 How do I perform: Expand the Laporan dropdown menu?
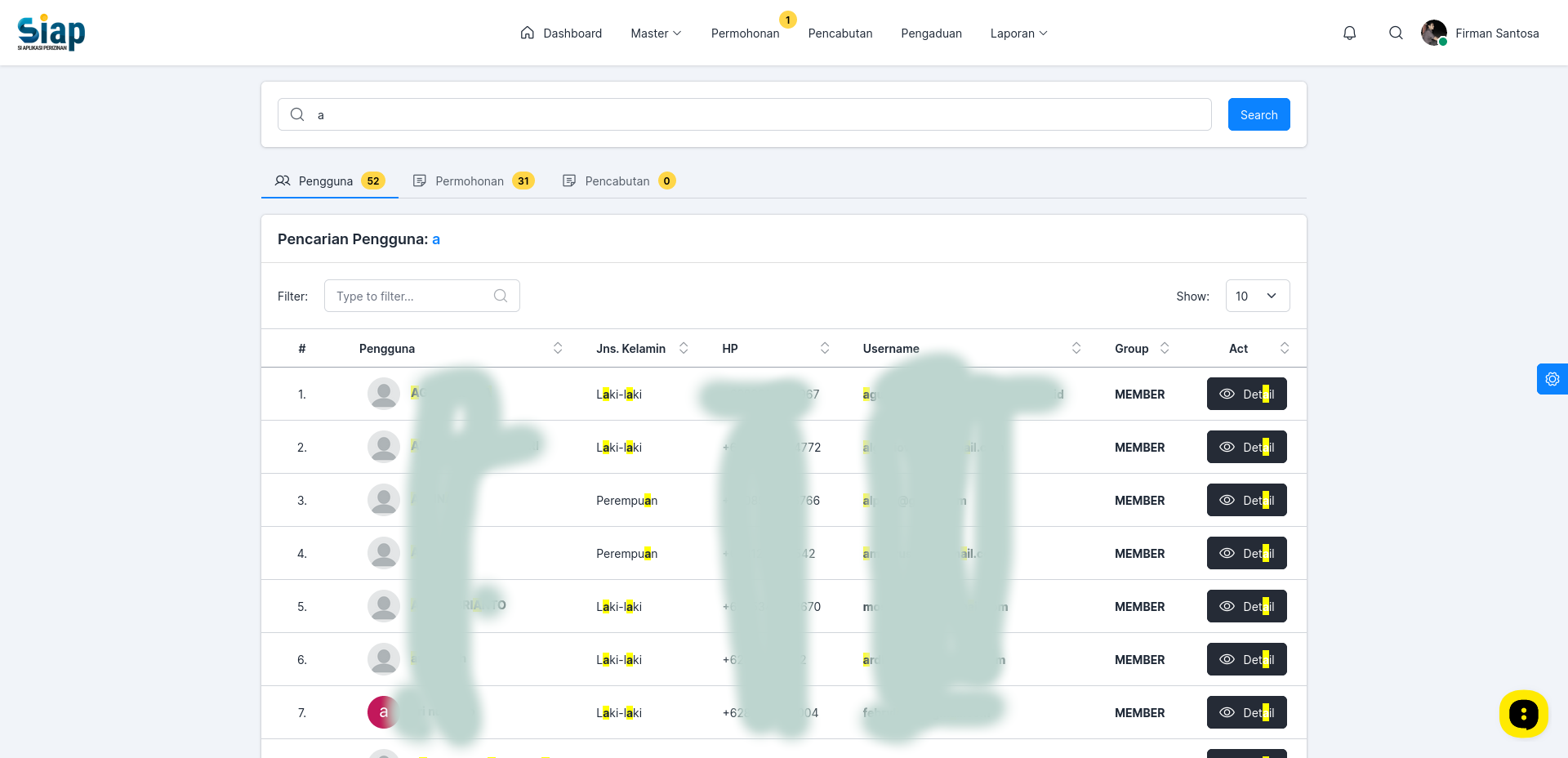(x=1018, y=33)
